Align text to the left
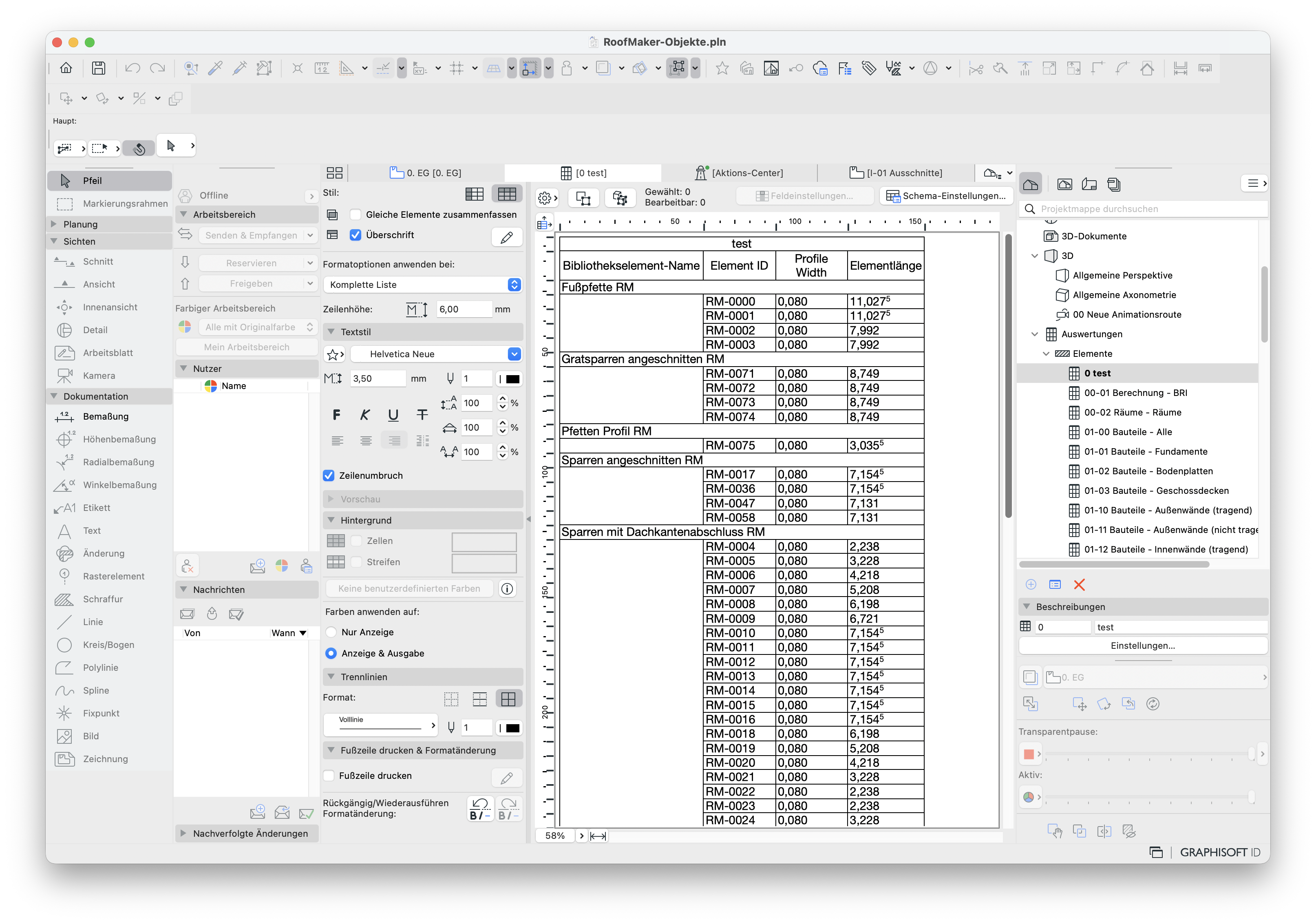 pyautogui.click(x=337, y=440)
